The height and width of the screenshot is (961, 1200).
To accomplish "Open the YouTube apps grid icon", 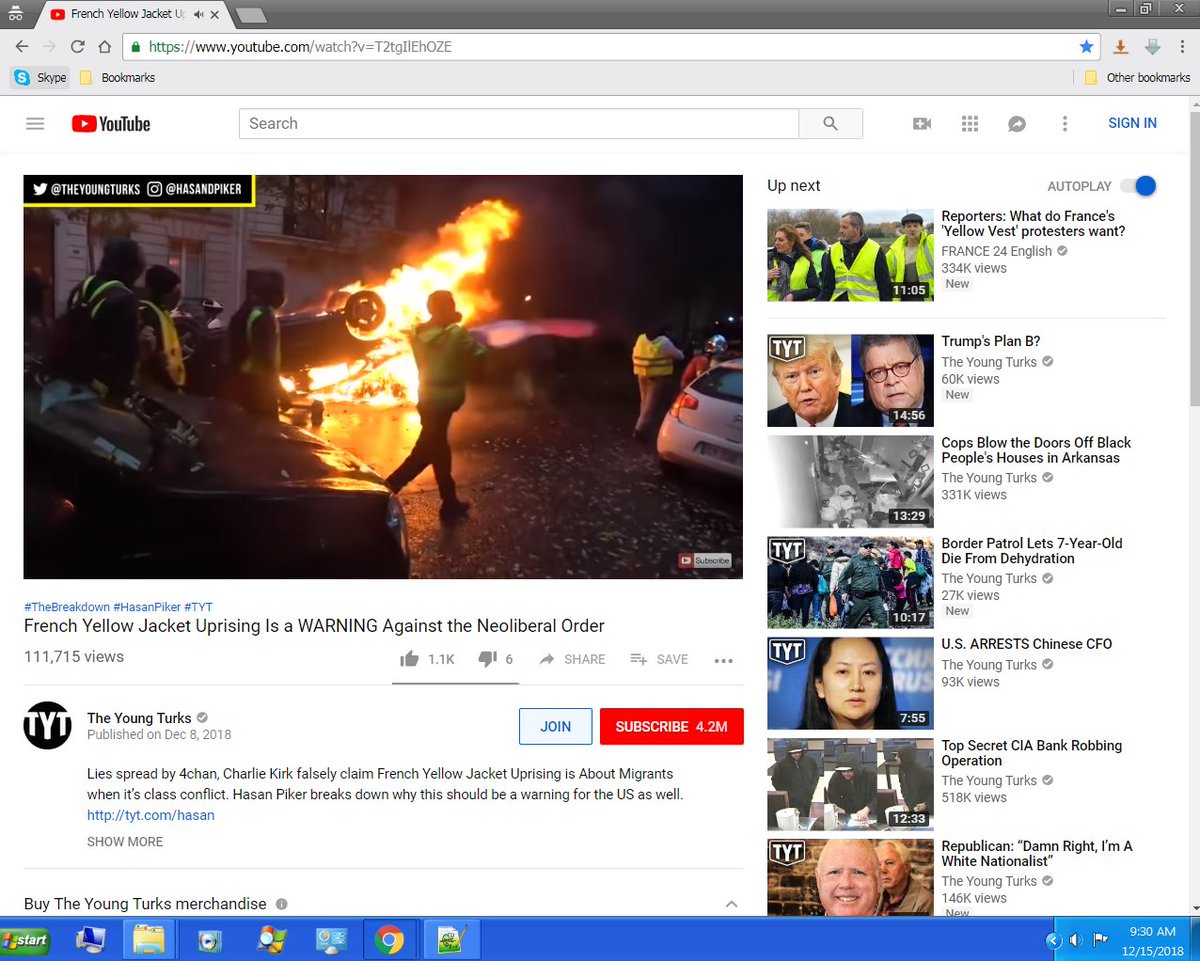I will click(x=969, y=124).
